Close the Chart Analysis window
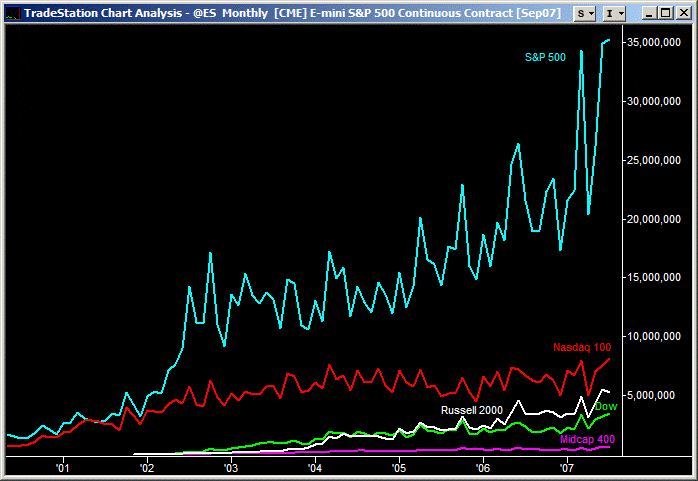Viewport: 698px width, 481px height. tap(683, 13)
